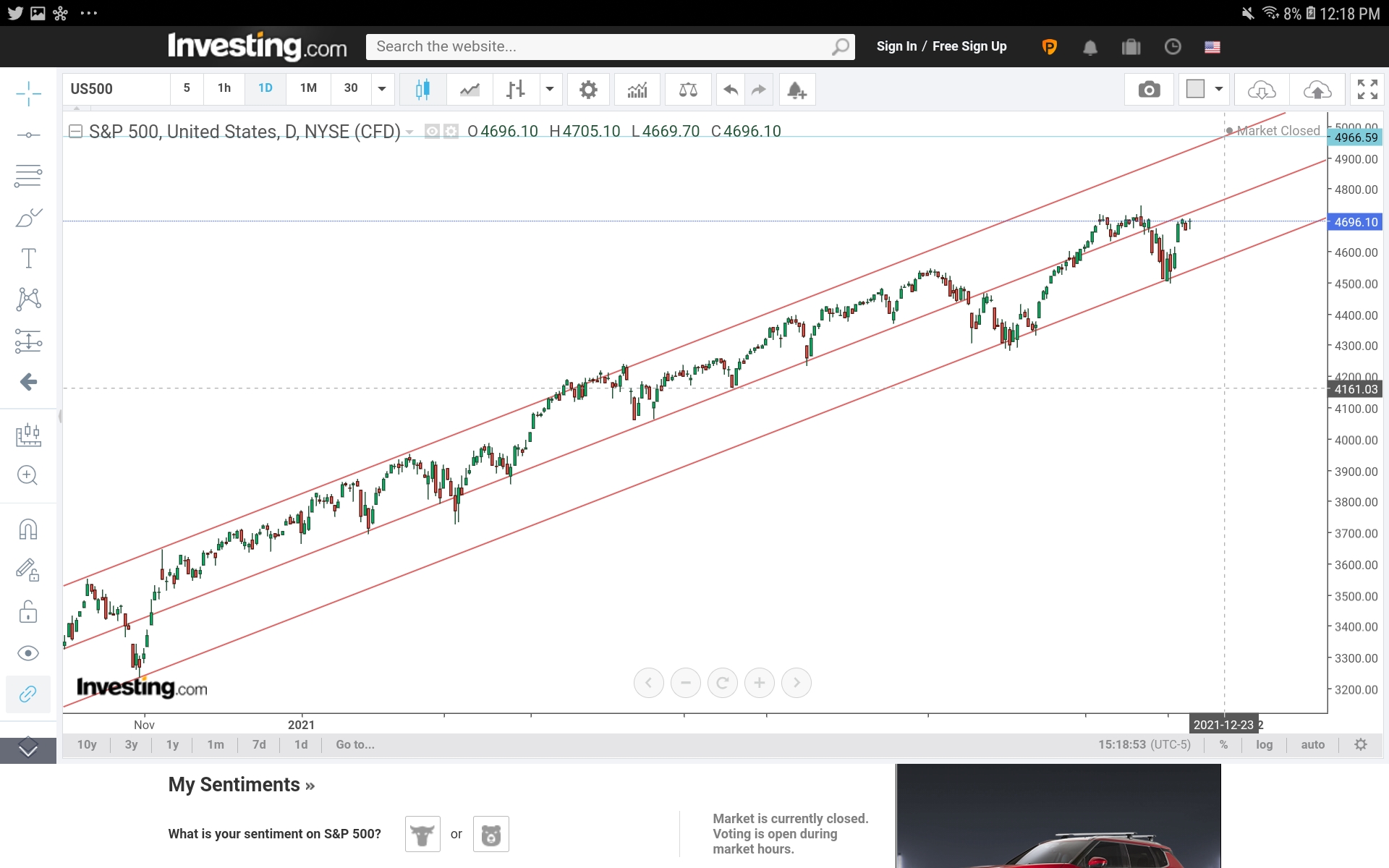Click the add alert bell icon
The width and height of the screenshot is (1389, 868).
tap(797, 90)
